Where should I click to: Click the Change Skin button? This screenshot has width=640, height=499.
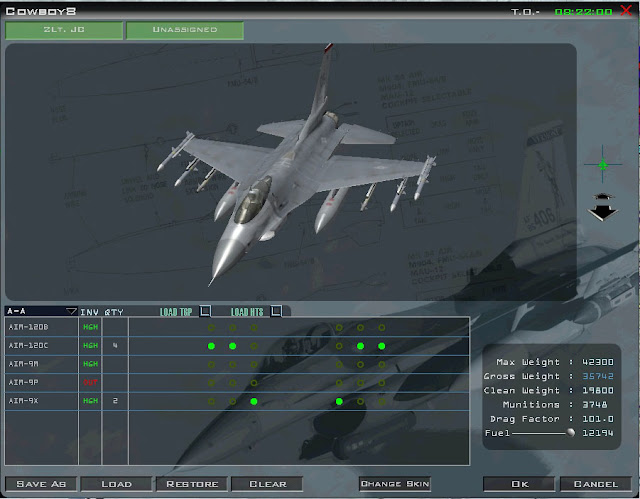pyautogui.click(x=395, y=484)
